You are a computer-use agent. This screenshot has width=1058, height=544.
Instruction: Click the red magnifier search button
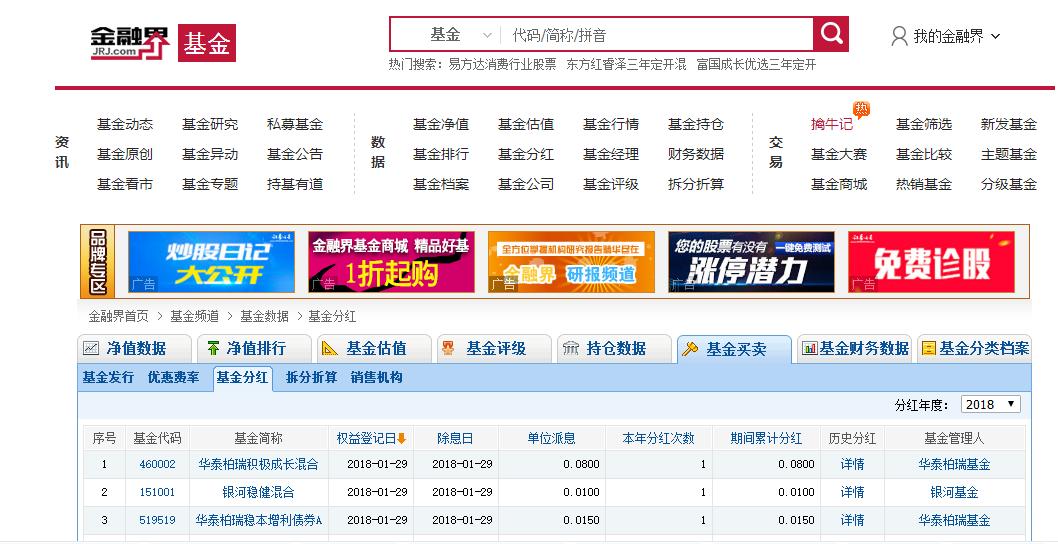pyautogui.click(x=831, y=34)
